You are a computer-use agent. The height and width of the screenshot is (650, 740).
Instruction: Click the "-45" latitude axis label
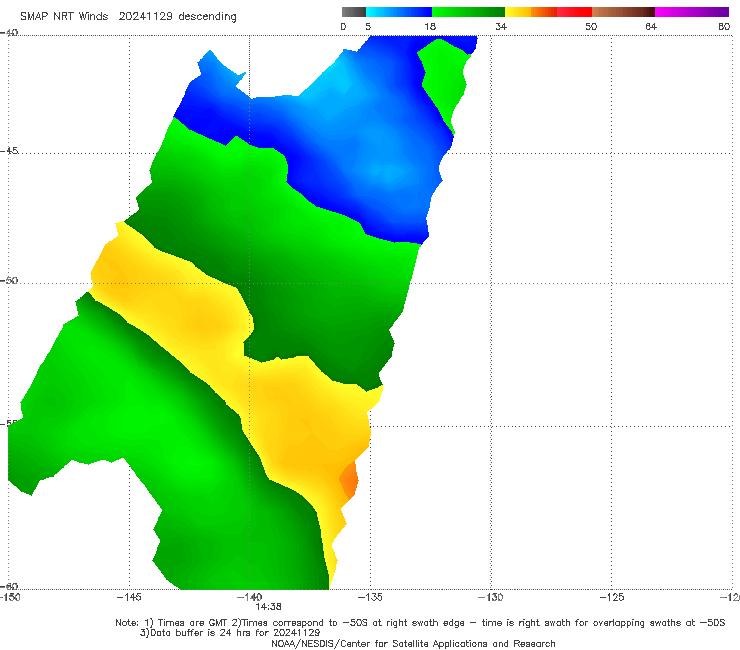pyautogui.click(x=9, y=151)
